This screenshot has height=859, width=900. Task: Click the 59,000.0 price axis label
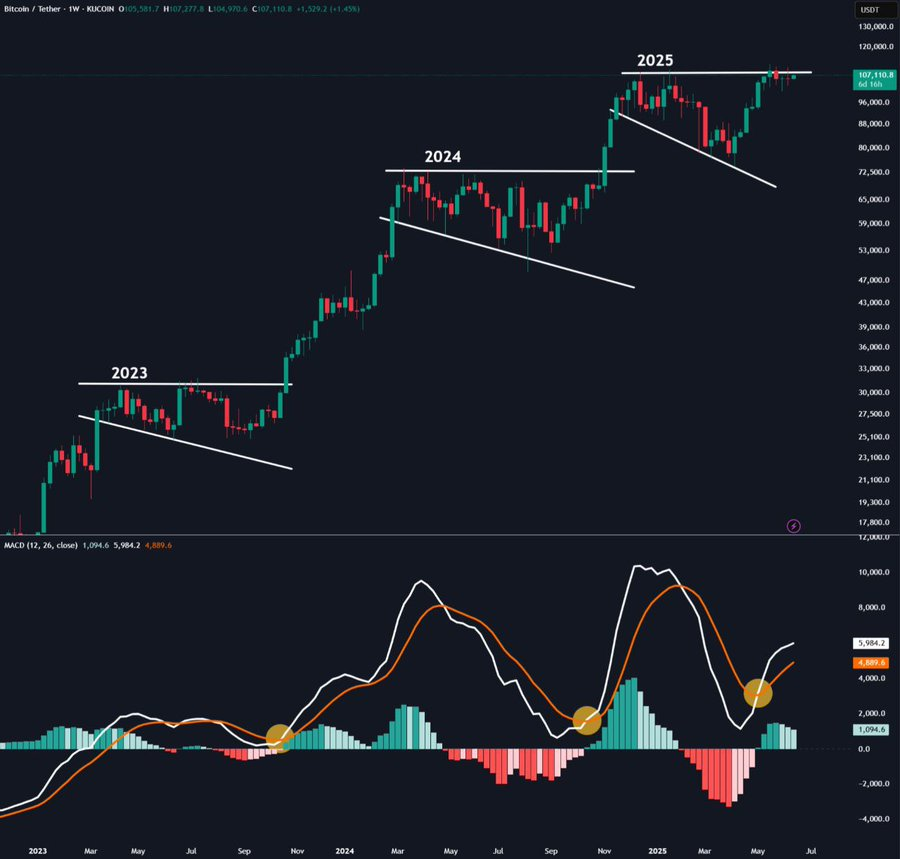[x=874, y=224]
